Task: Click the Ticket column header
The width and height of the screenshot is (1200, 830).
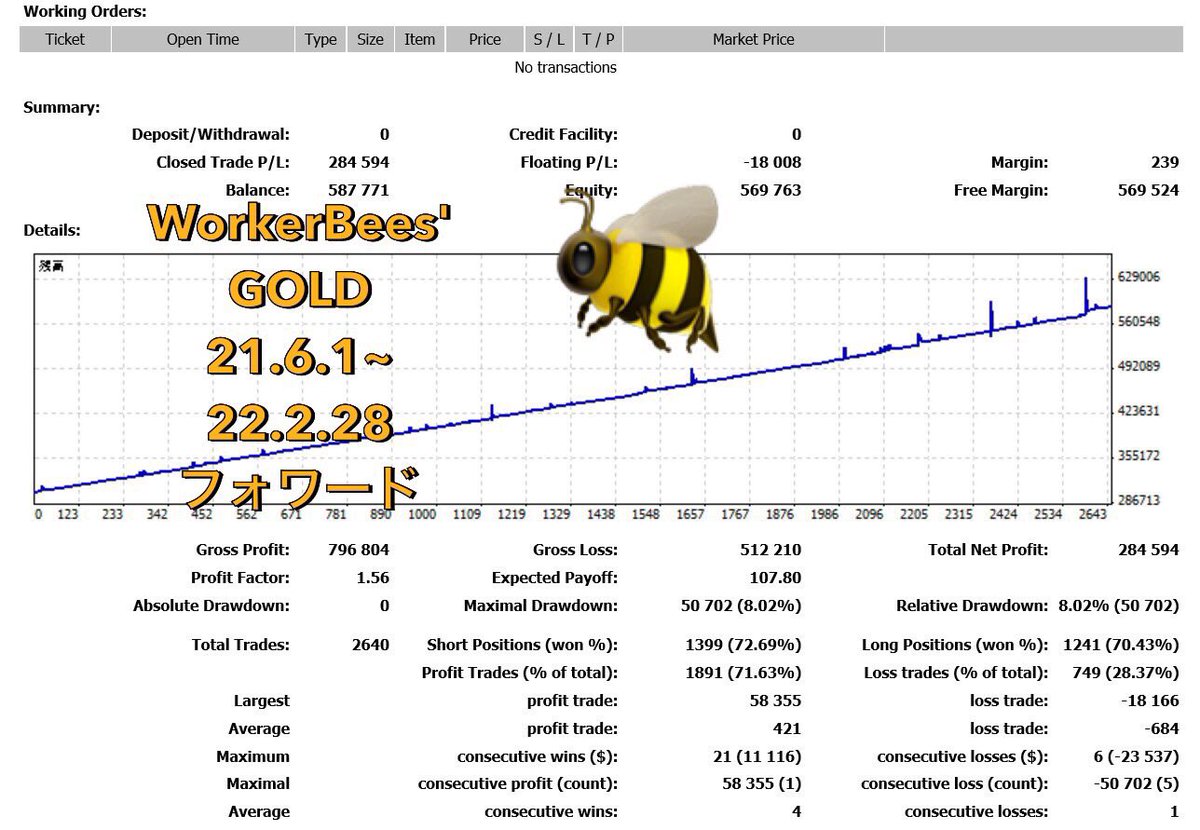Action: (x=65, y=39)
